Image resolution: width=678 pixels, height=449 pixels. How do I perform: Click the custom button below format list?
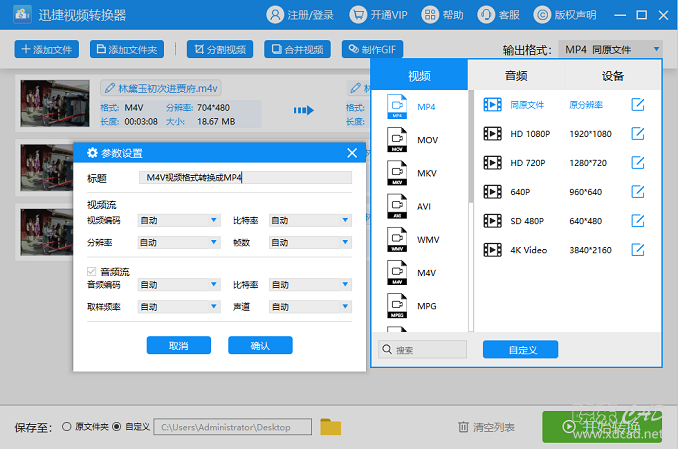click(520, 350)
